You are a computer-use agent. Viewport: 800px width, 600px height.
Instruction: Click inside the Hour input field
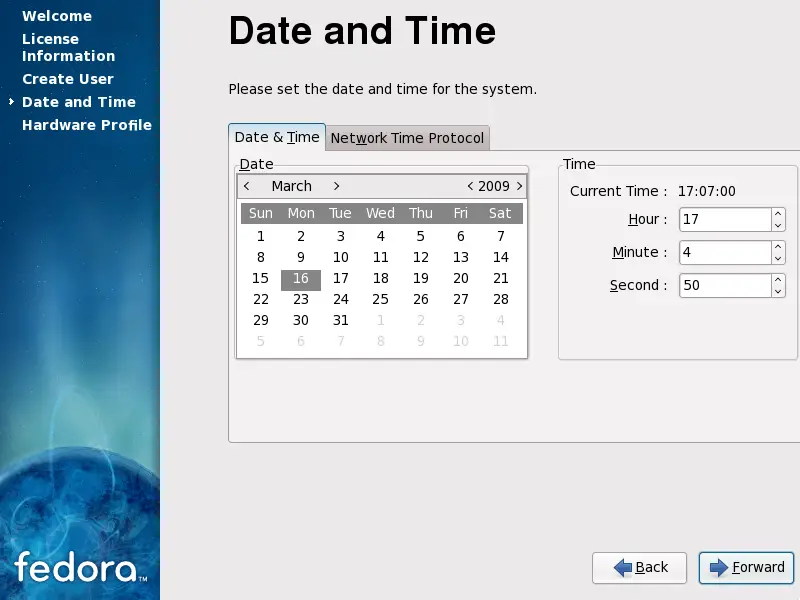724,219
